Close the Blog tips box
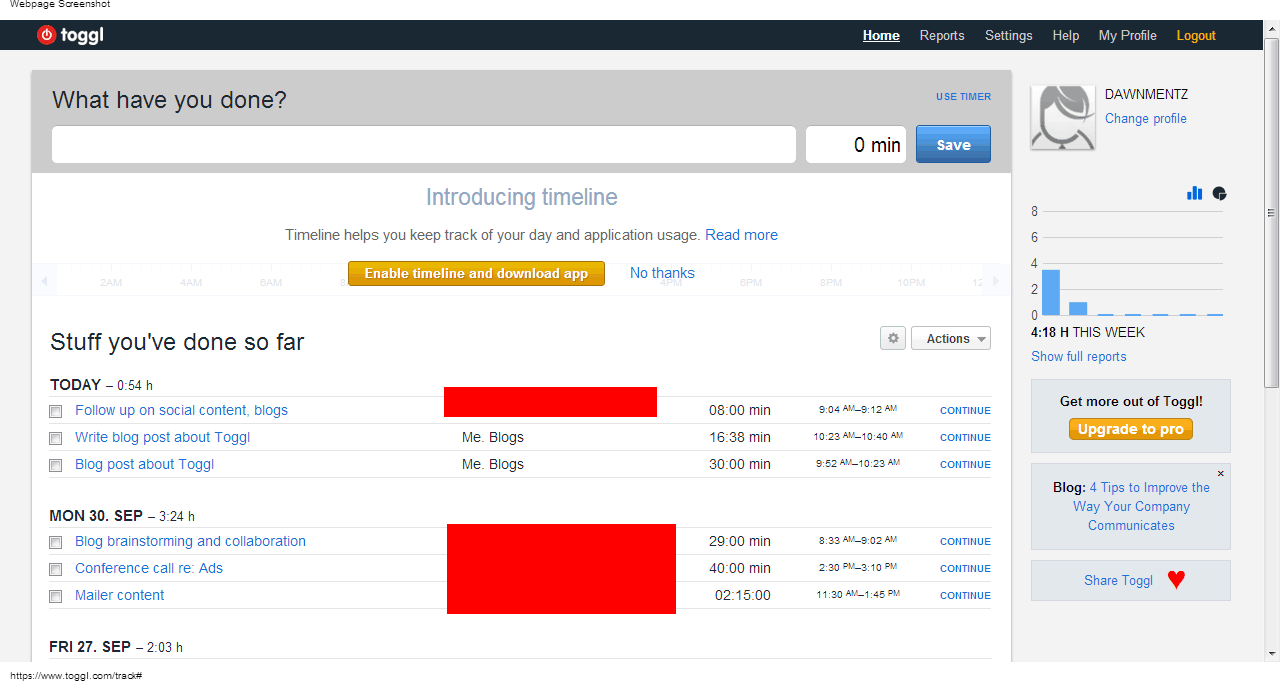 click(x=1220, y=474)
